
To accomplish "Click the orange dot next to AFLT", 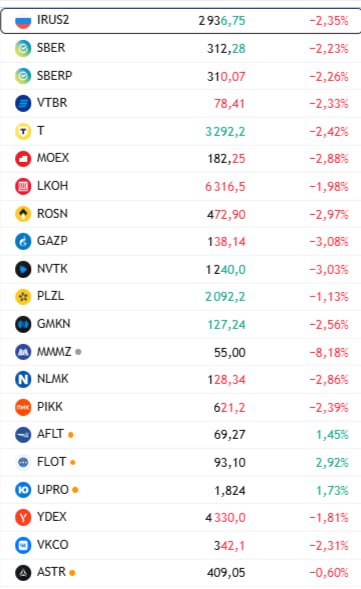I will [71, 435].
